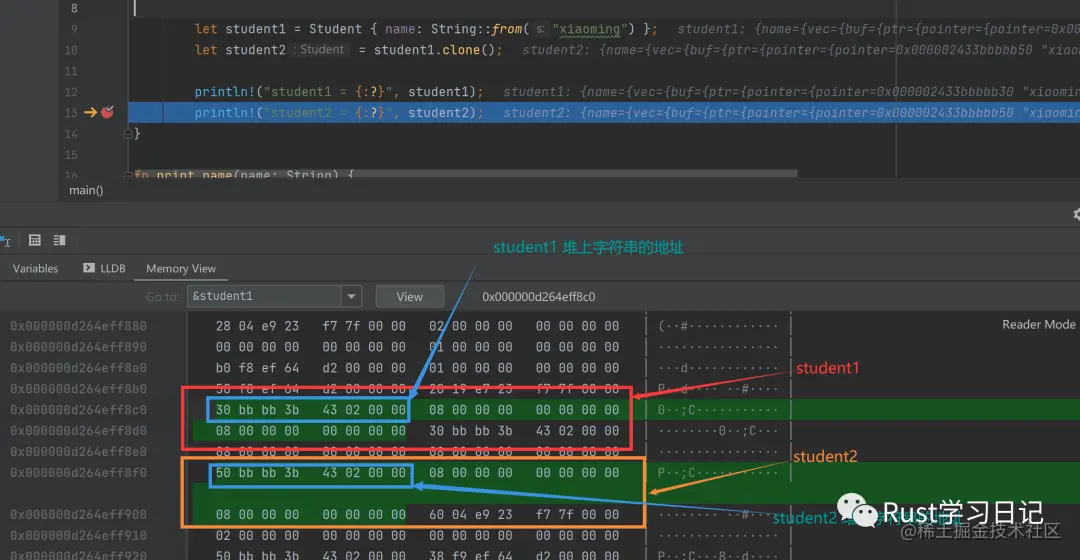Enable Reader Mode link
Viewport: 1080px width, 560px height.
coord(1038,324)
